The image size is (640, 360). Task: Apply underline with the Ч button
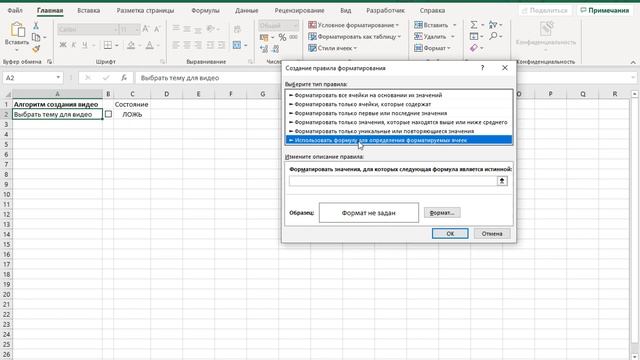coord(84,45)
